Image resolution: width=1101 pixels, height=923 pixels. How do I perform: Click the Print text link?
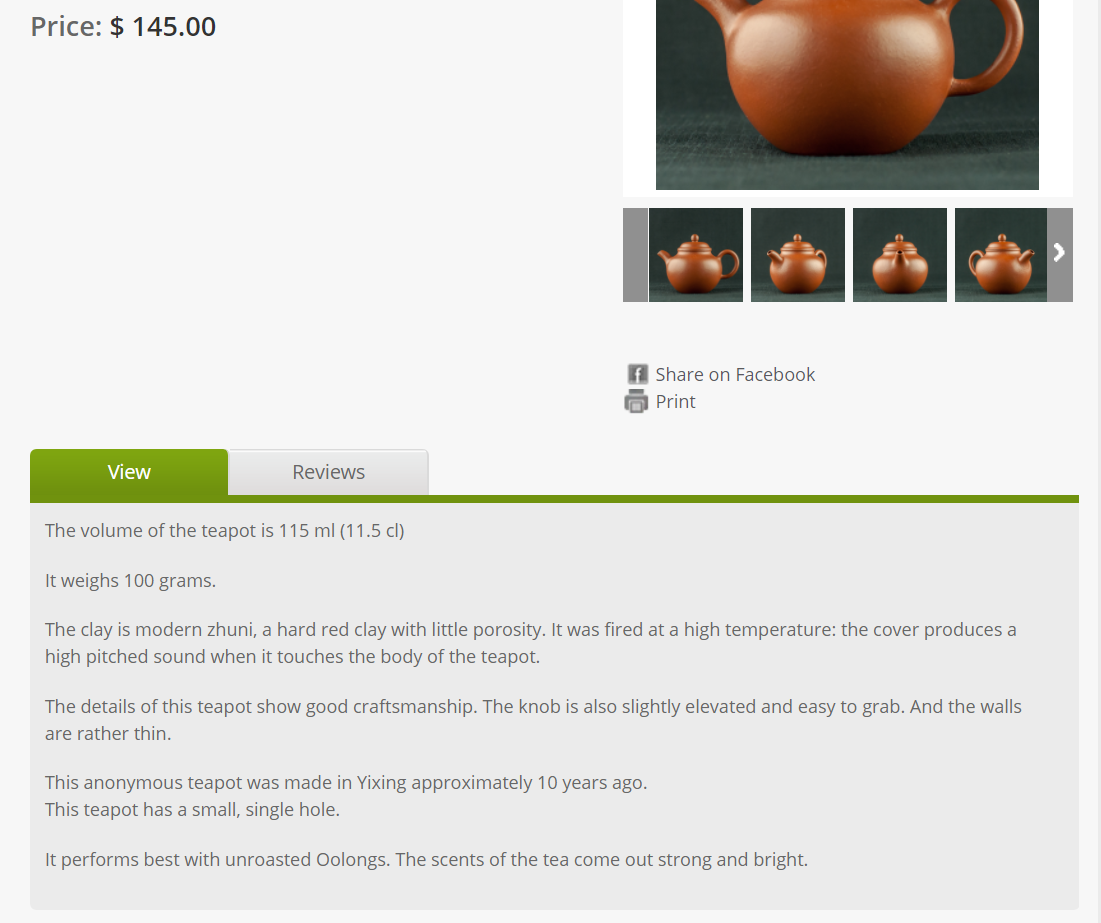(x=675, y=402)
